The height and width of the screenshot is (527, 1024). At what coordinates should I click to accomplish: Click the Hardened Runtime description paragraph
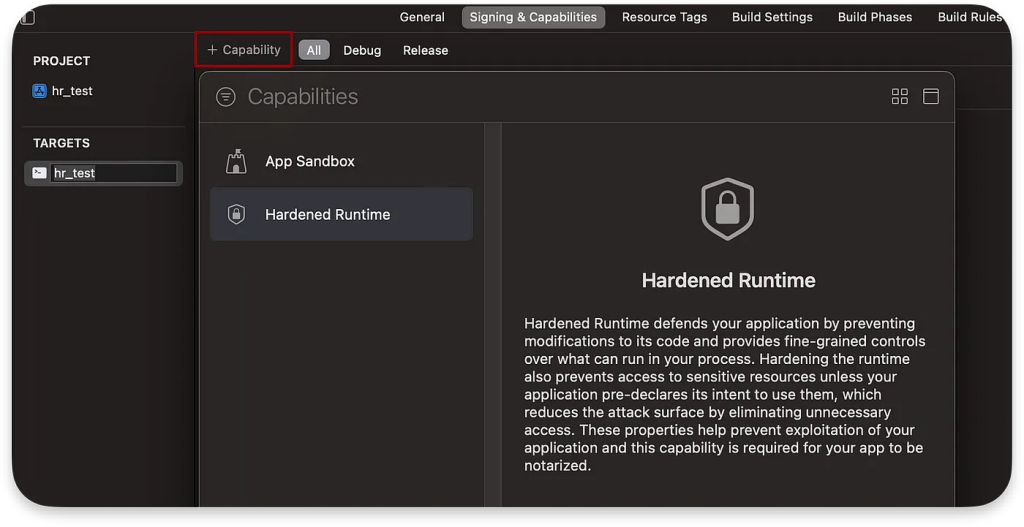coord(725,394)
